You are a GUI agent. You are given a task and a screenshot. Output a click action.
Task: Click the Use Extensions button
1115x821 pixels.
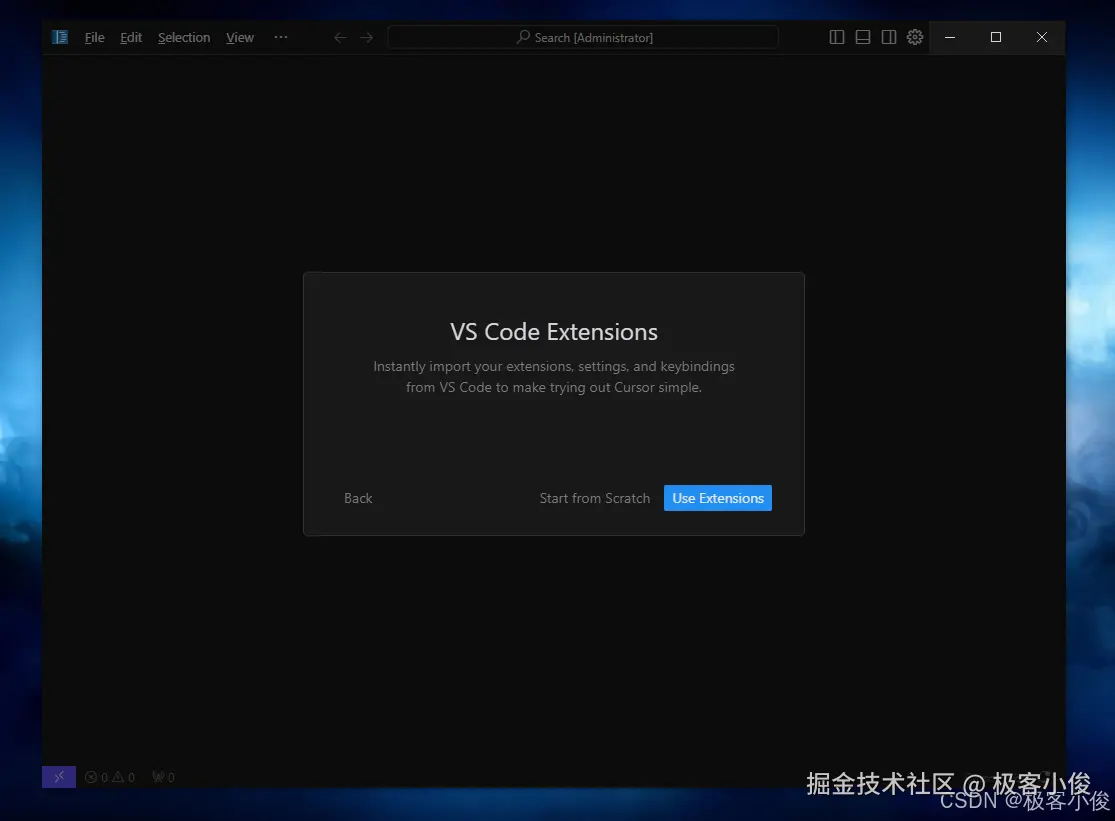(x=717, y=498)
